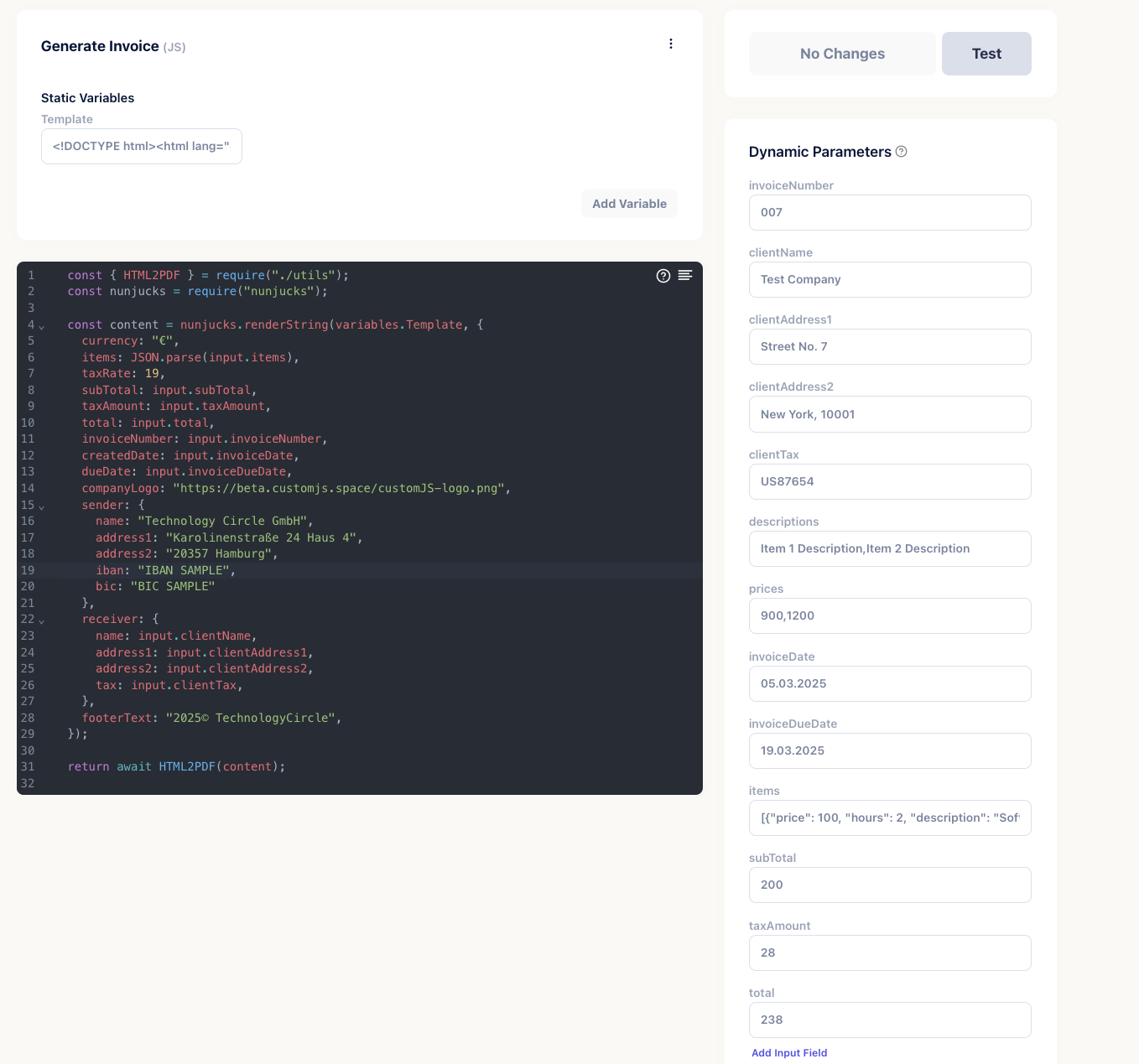Click the Add Input Field link
This screenshot has width=1139, height=1064.
click(789, 1053)
